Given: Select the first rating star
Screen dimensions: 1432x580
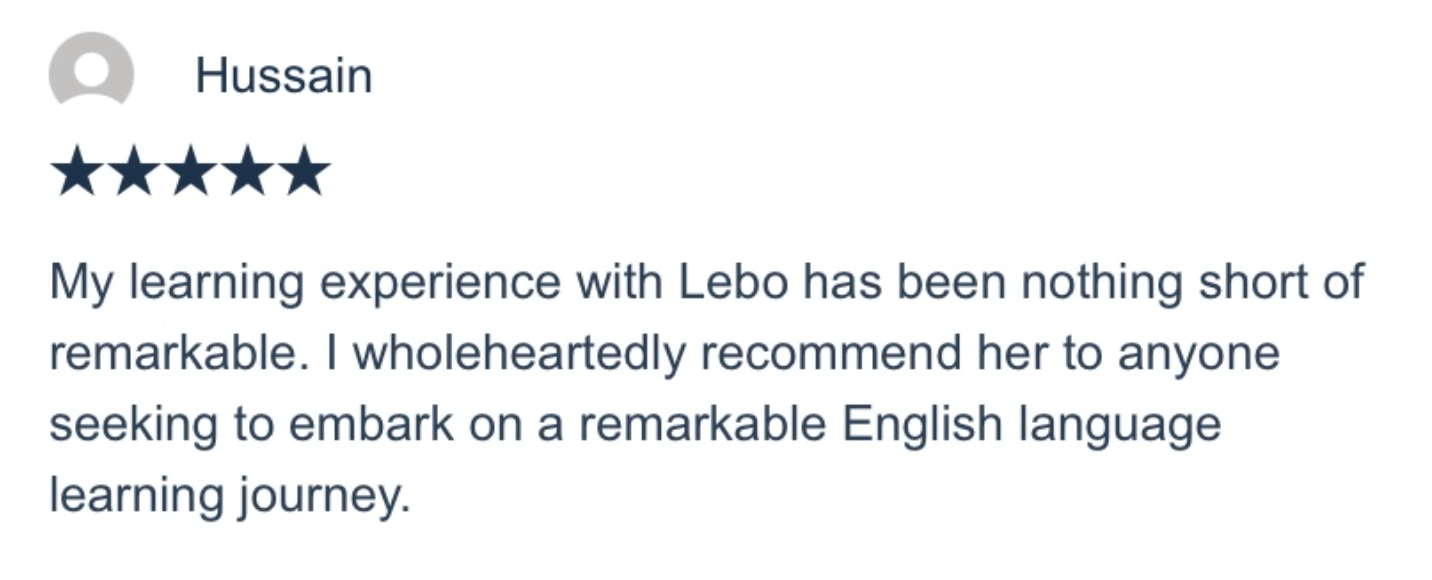Looking at the screenshot, I should coord(79,172).
